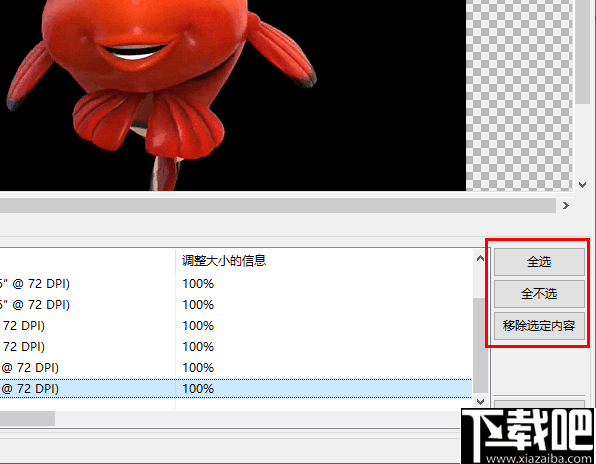The width and height of the screenshot is (596, 464).
Task: Click the list vertical scrollbar thumb
Action: [480, 345]
